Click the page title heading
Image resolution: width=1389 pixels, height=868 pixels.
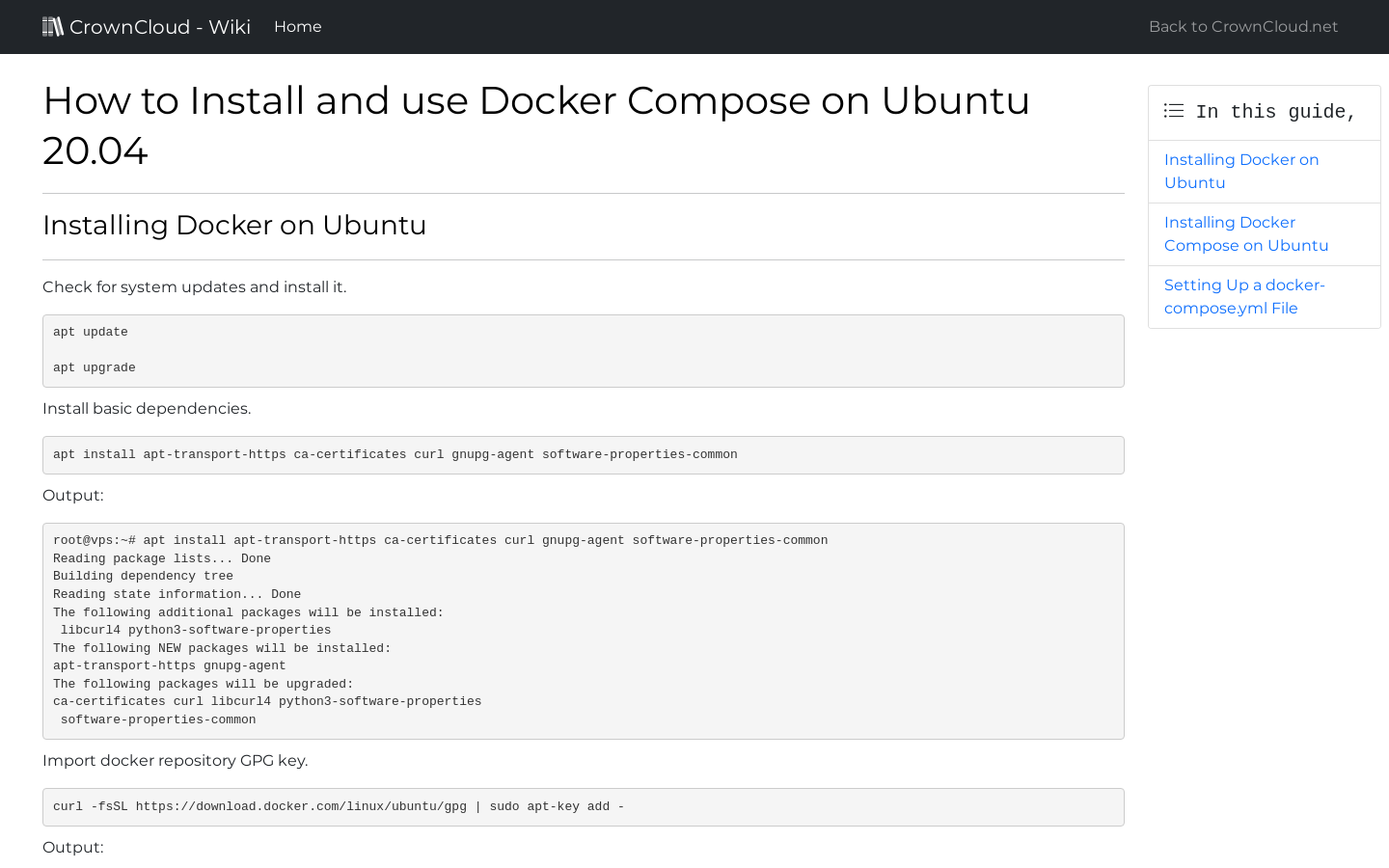point(536,125)
